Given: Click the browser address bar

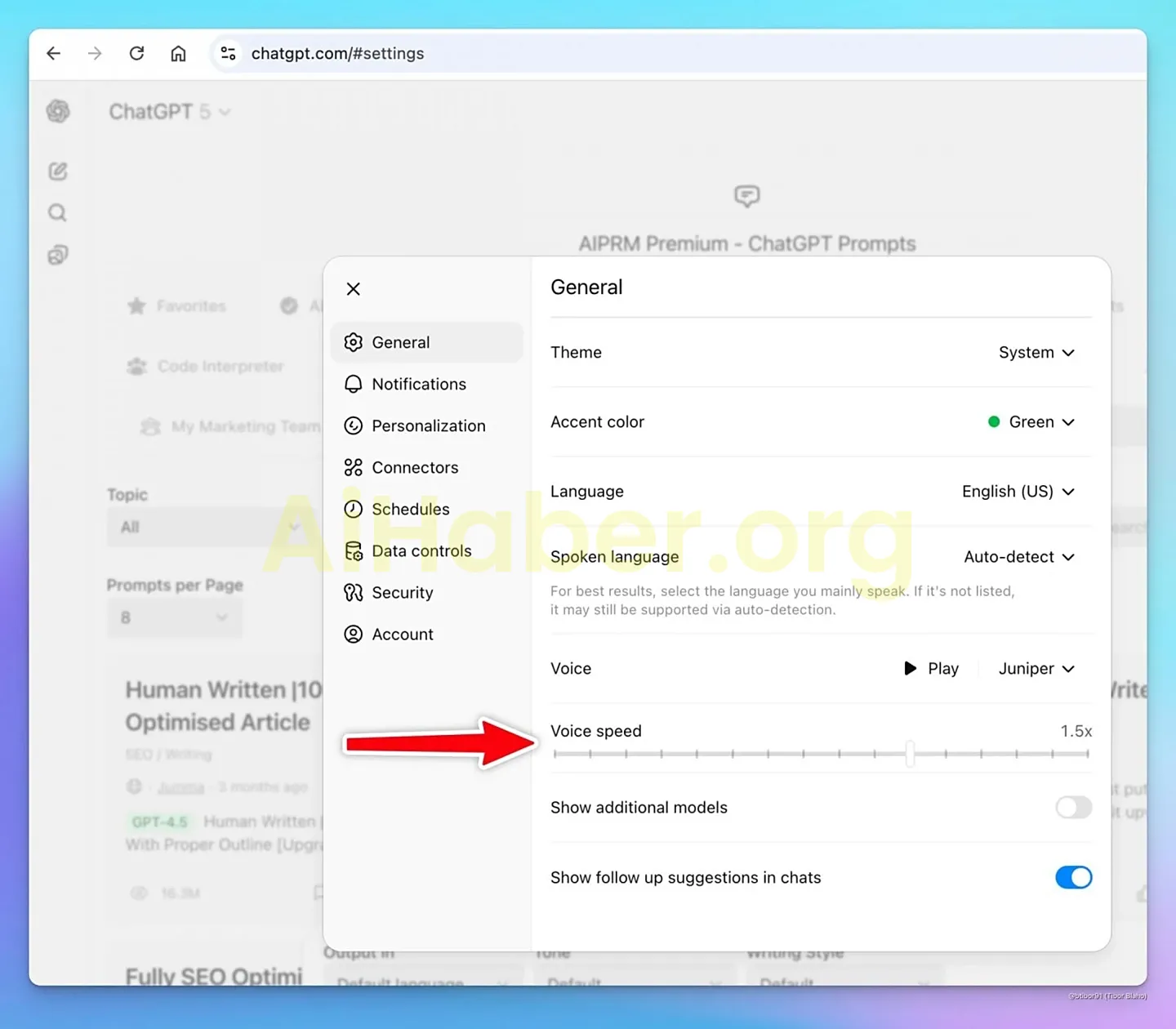Looking at the screenshot, I should point(338,53).
